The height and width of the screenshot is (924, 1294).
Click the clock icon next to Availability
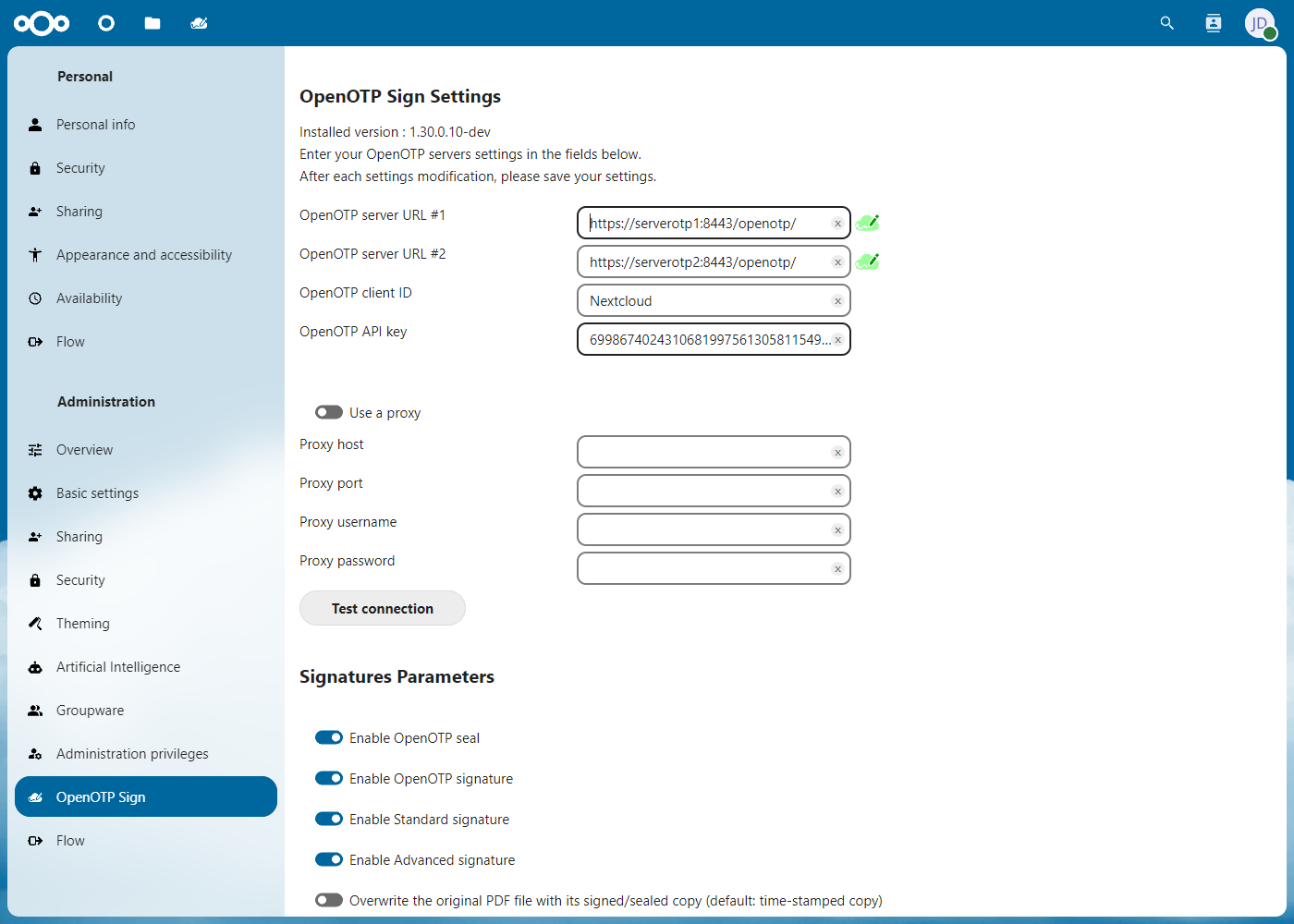[35, 298]
